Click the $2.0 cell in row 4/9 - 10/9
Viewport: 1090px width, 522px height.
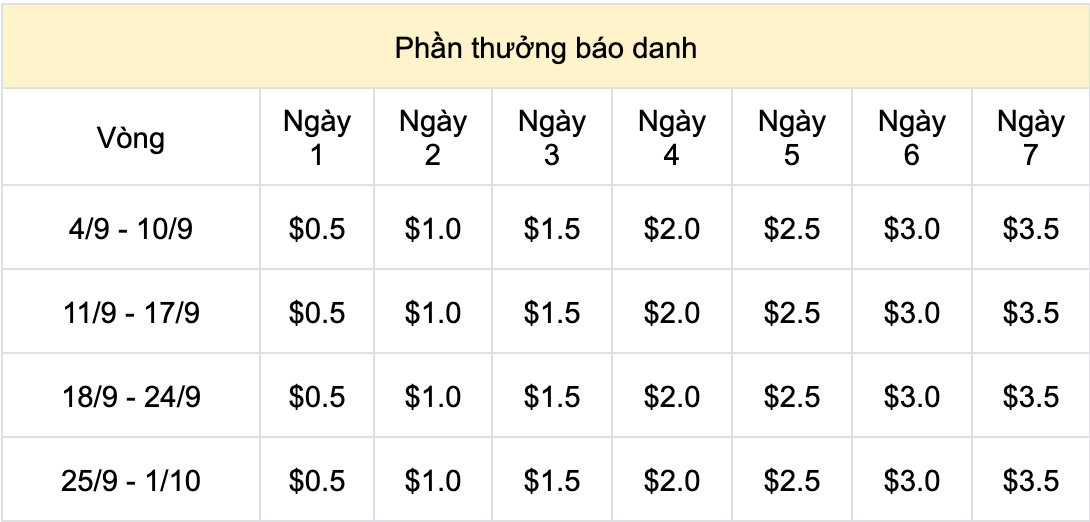671,229
